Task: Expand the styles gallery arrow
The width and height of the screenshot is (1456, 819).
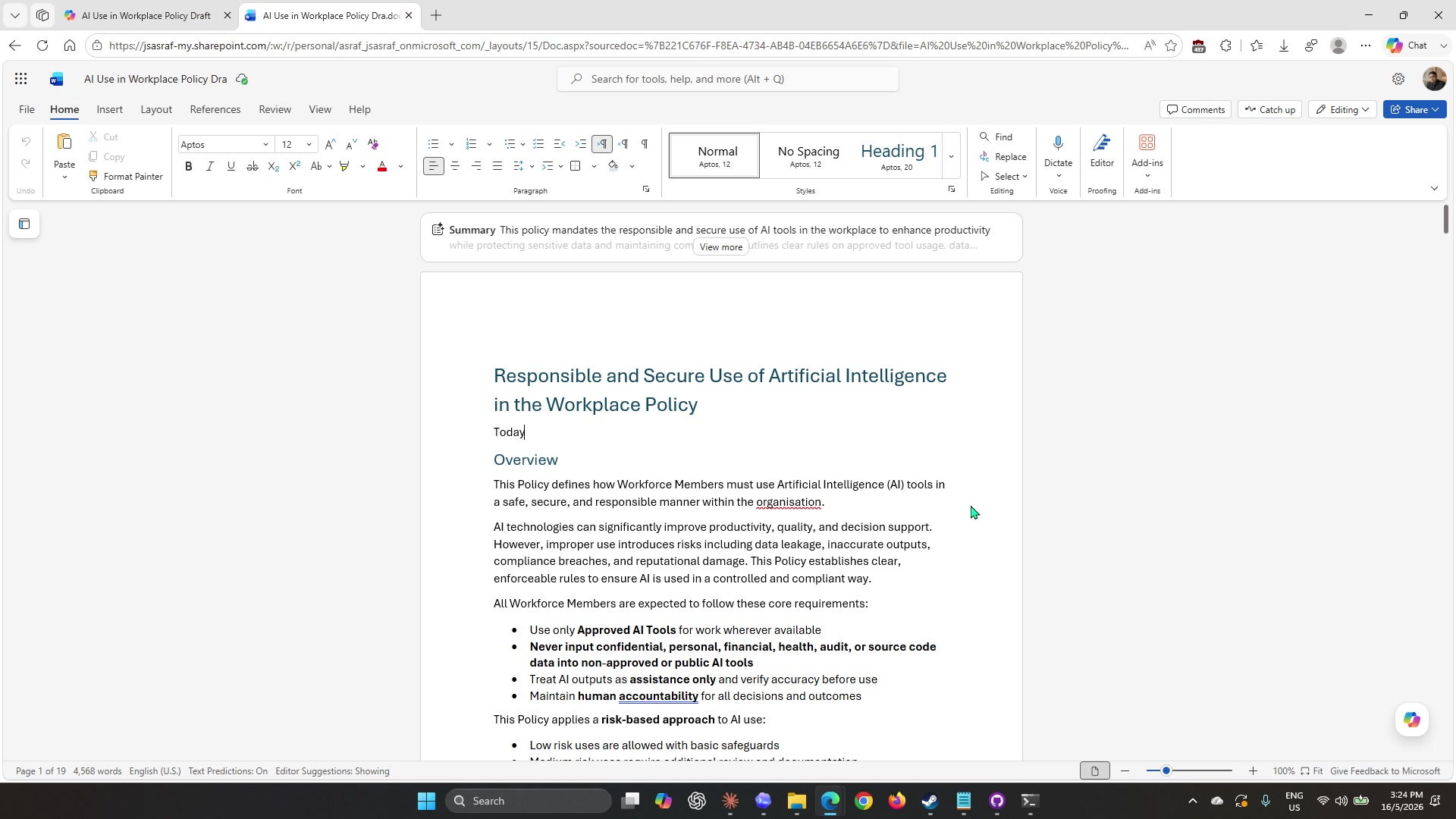Action: point(951,155)
